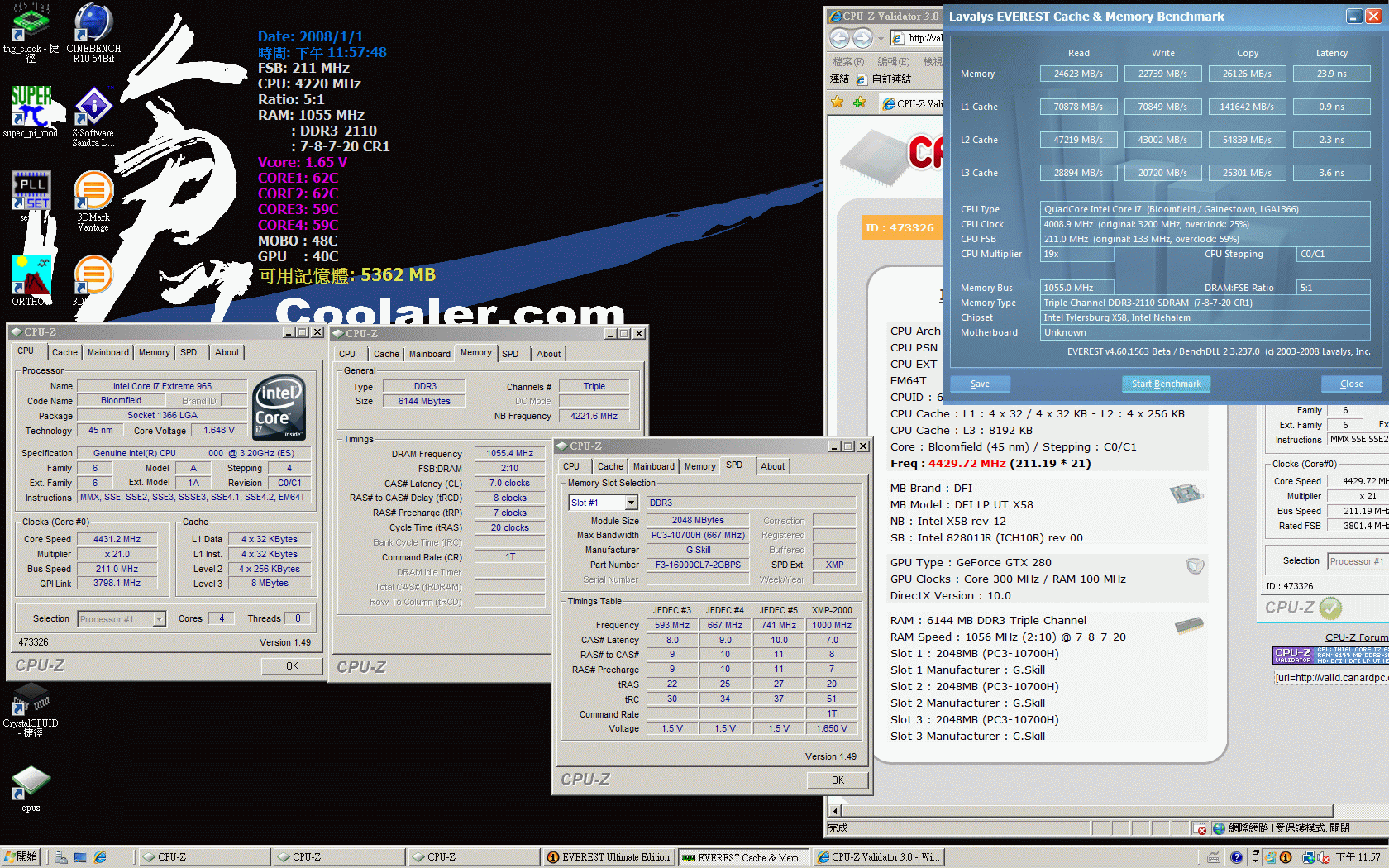Launch the cpuz desktop icon
Image resolution: width=1389 pixels, height=868 pixels.
pos(31,789)
